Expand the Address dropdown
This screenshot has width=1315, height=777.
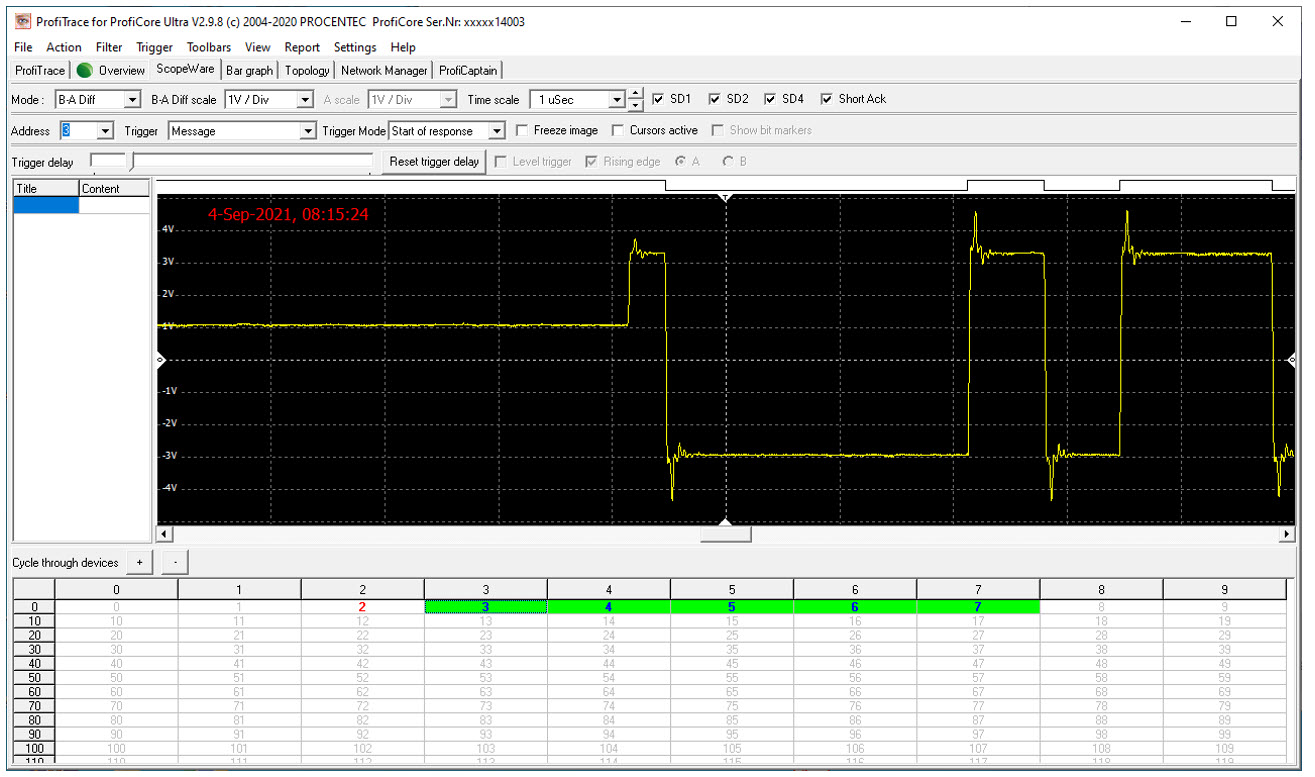pyautogui.click(x=106, y=131)
